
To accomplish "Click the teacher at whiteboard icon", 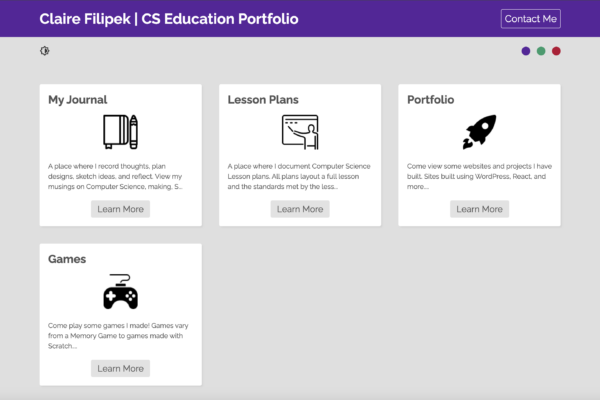I will click(300, 132).
